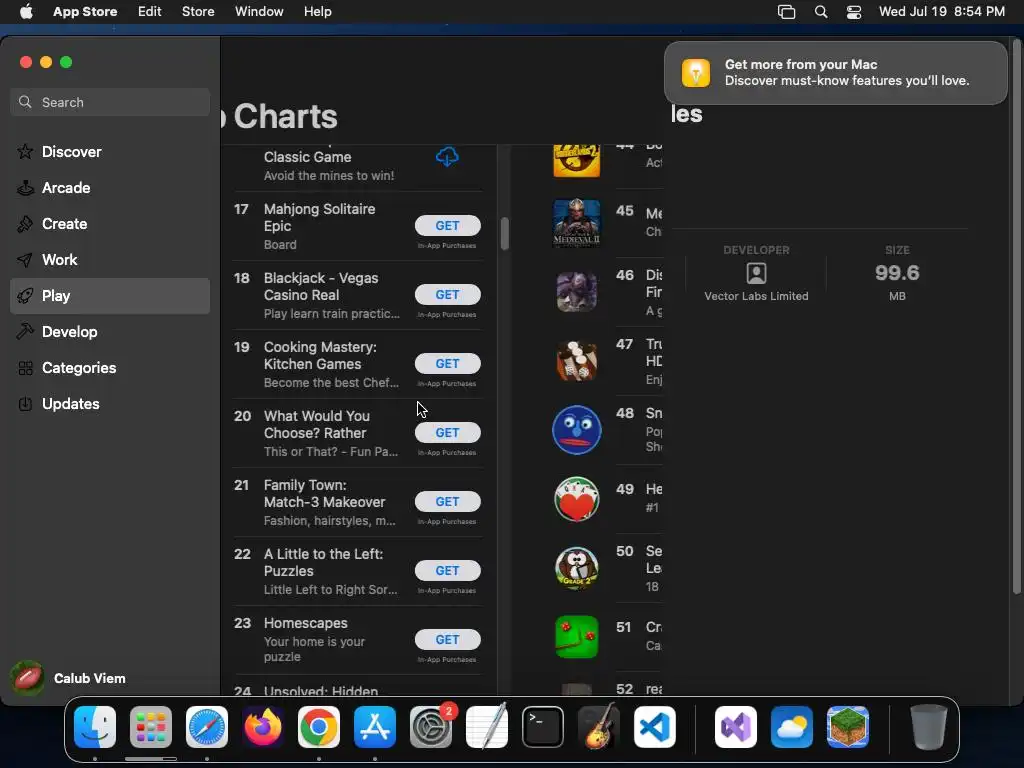The width and height of the screenshot is (1024, 768).
Task: Get Mahjong Solitaire Epic
Action: [x=447, y=225]
